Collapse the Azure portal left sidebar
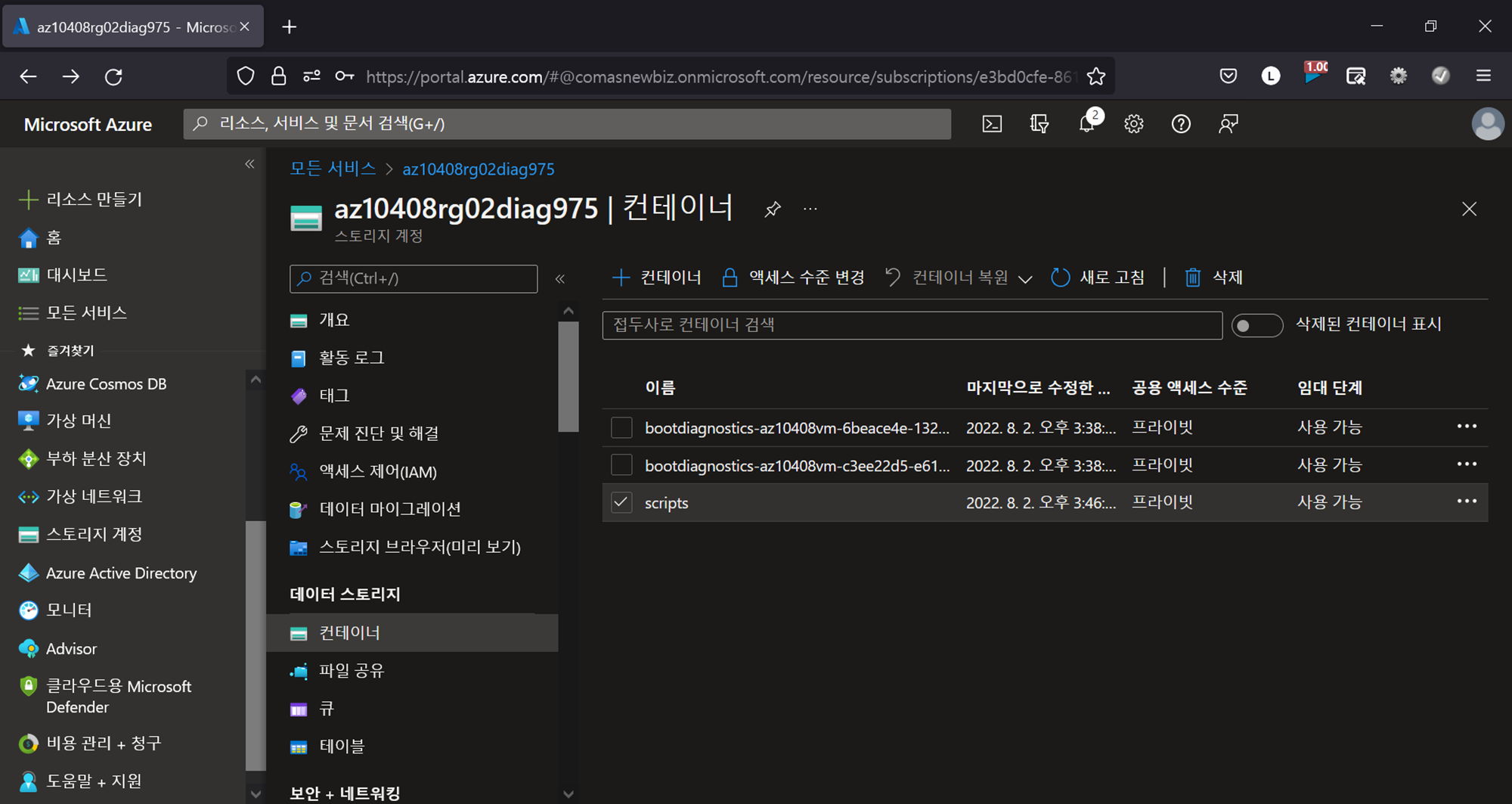Screen dimensions: 1512x804 click(249, 164)
